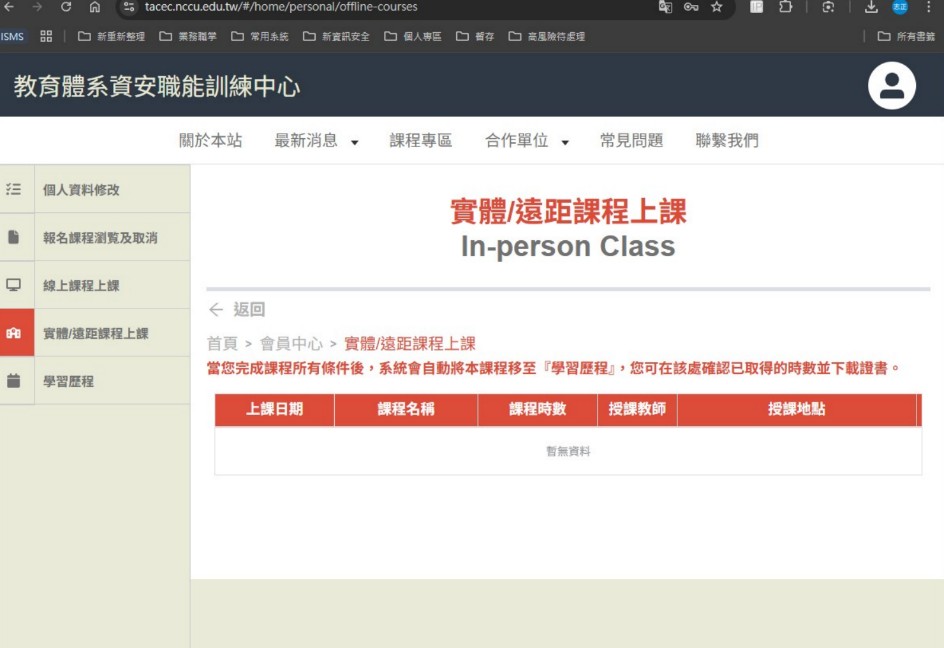Viewport: 944px width, 648px height.
Task: Click the 授課地點 column header
Action: coord(796,410)
